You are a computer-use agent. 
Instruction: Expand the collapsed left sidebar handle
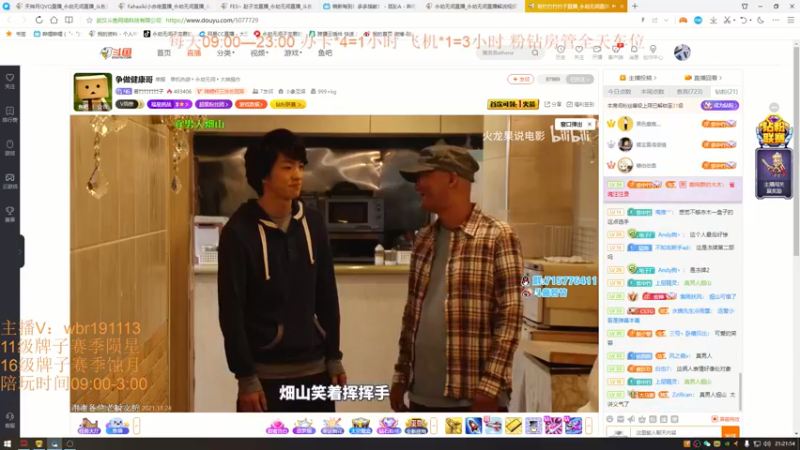point(20,251)
